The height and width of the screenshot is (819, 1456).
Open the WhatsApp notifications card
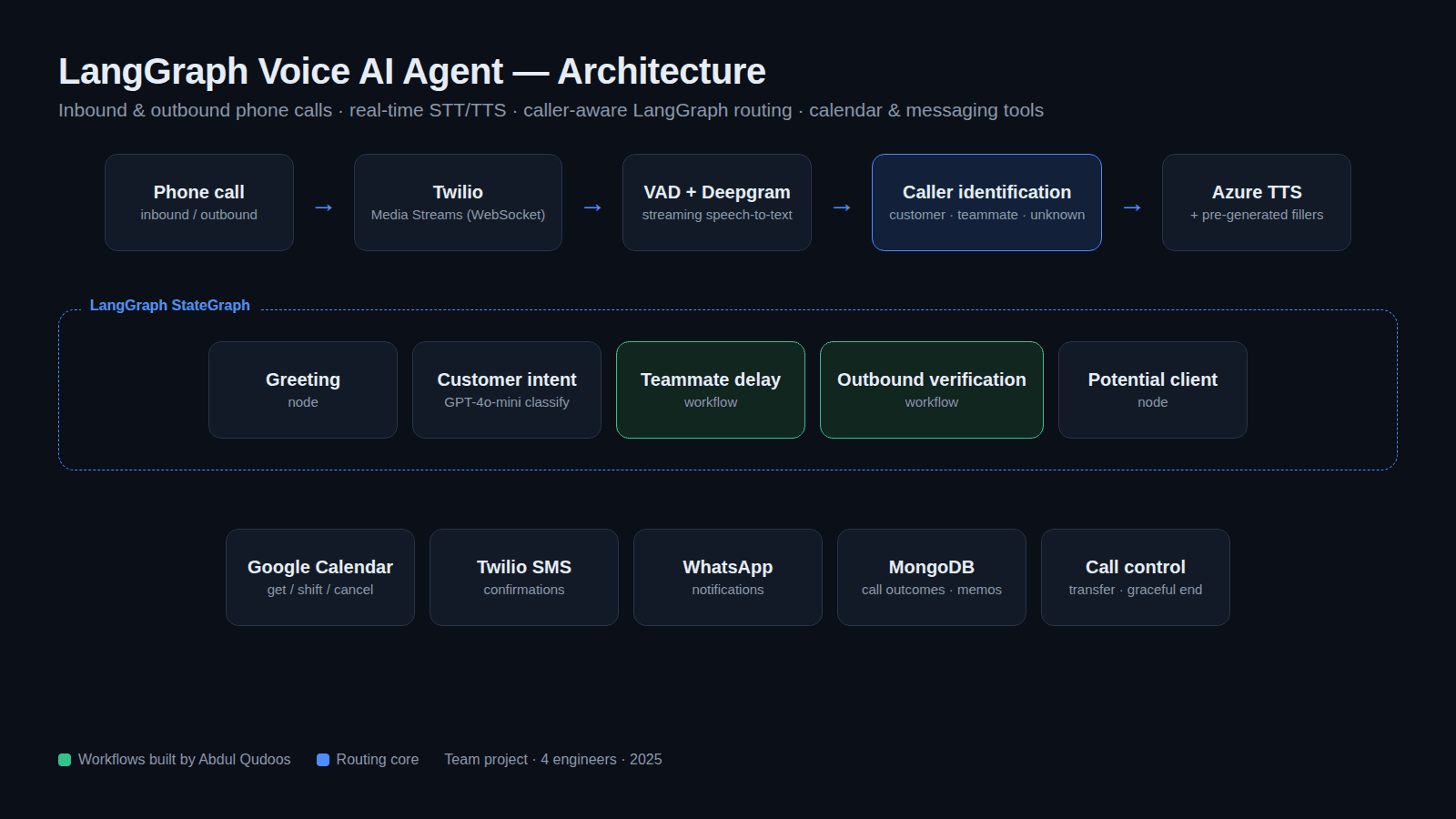(x=728, y=577)
